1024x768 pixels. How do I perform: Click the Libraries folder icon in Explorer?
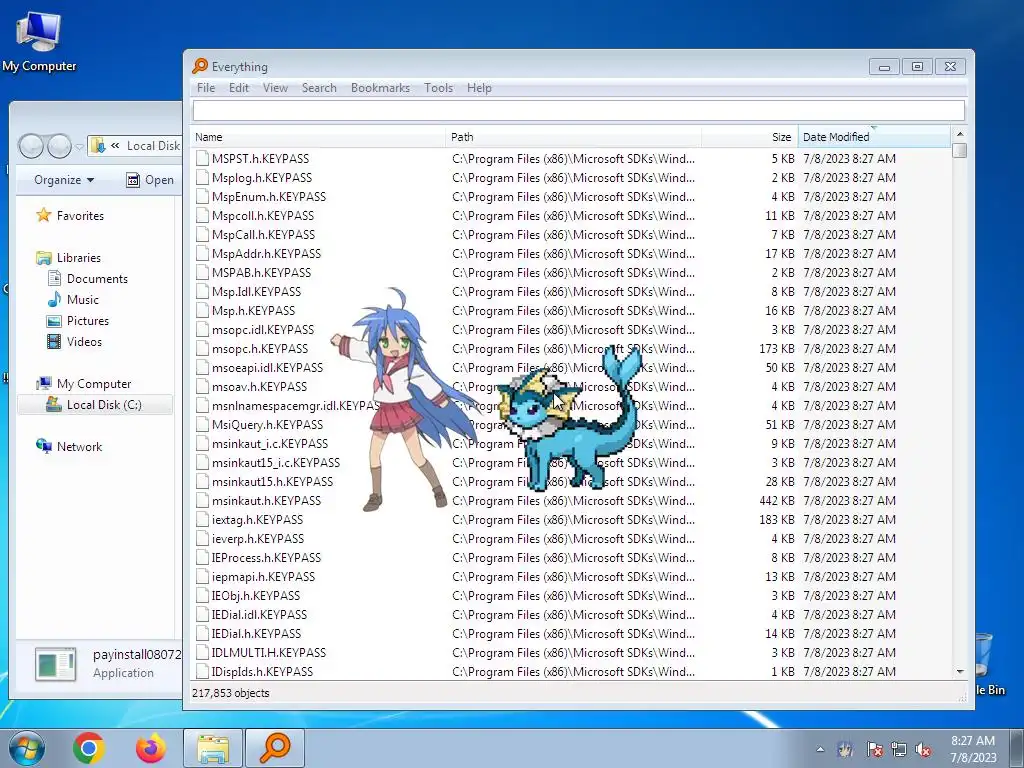click(x=44, y=257)
